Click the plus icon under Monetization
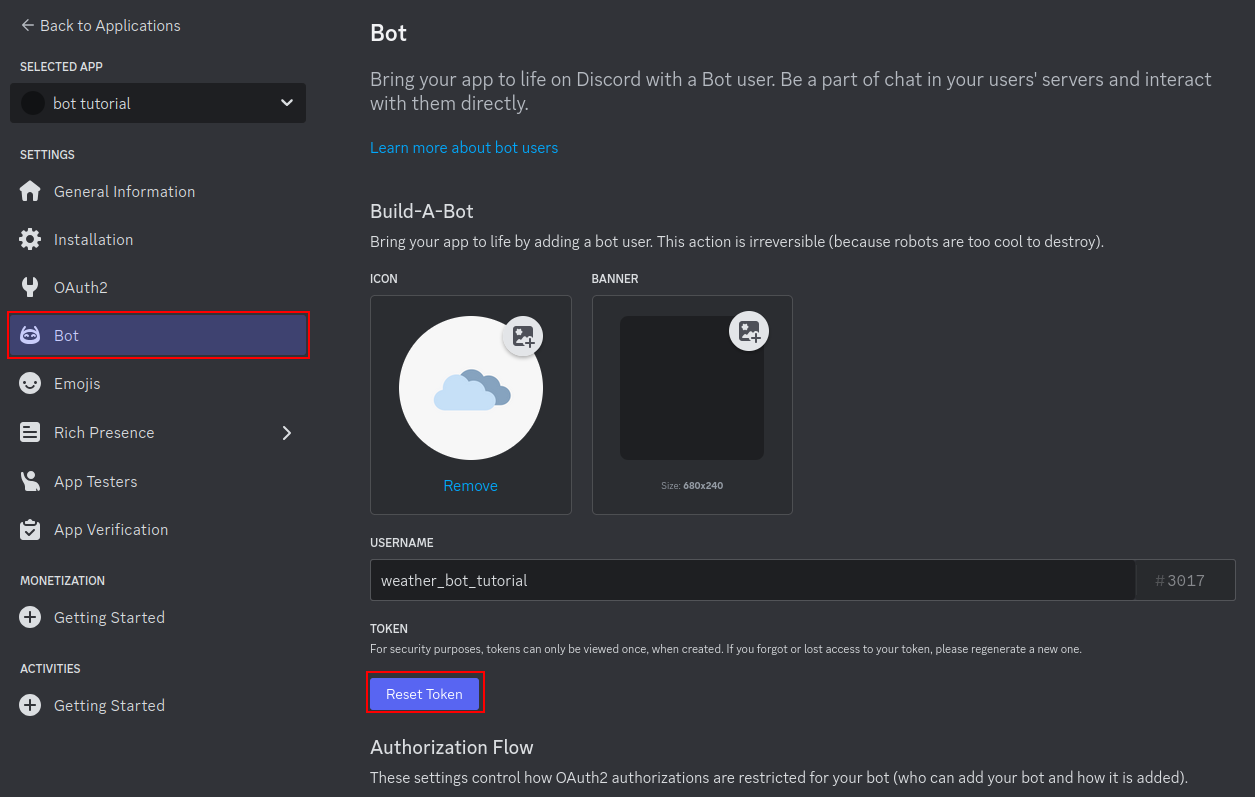The height and width of the screenshot is (797, 1255). pos(30,617)
